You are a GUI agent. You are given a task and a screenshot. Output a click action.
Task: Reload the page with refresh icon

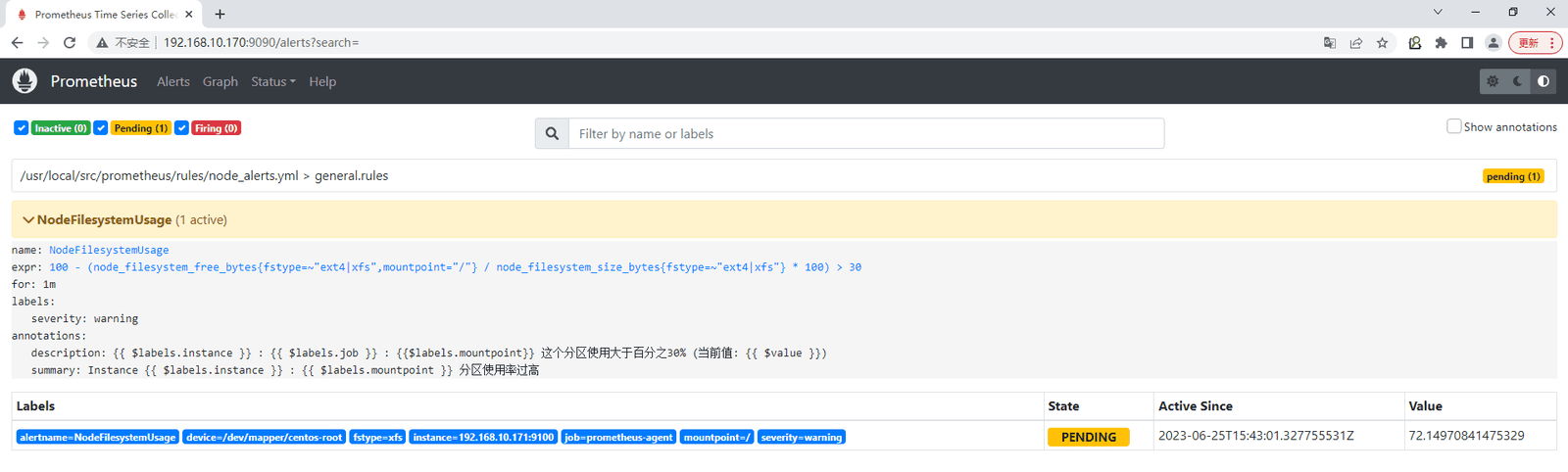pyautogui.click(x=70, y=42)
